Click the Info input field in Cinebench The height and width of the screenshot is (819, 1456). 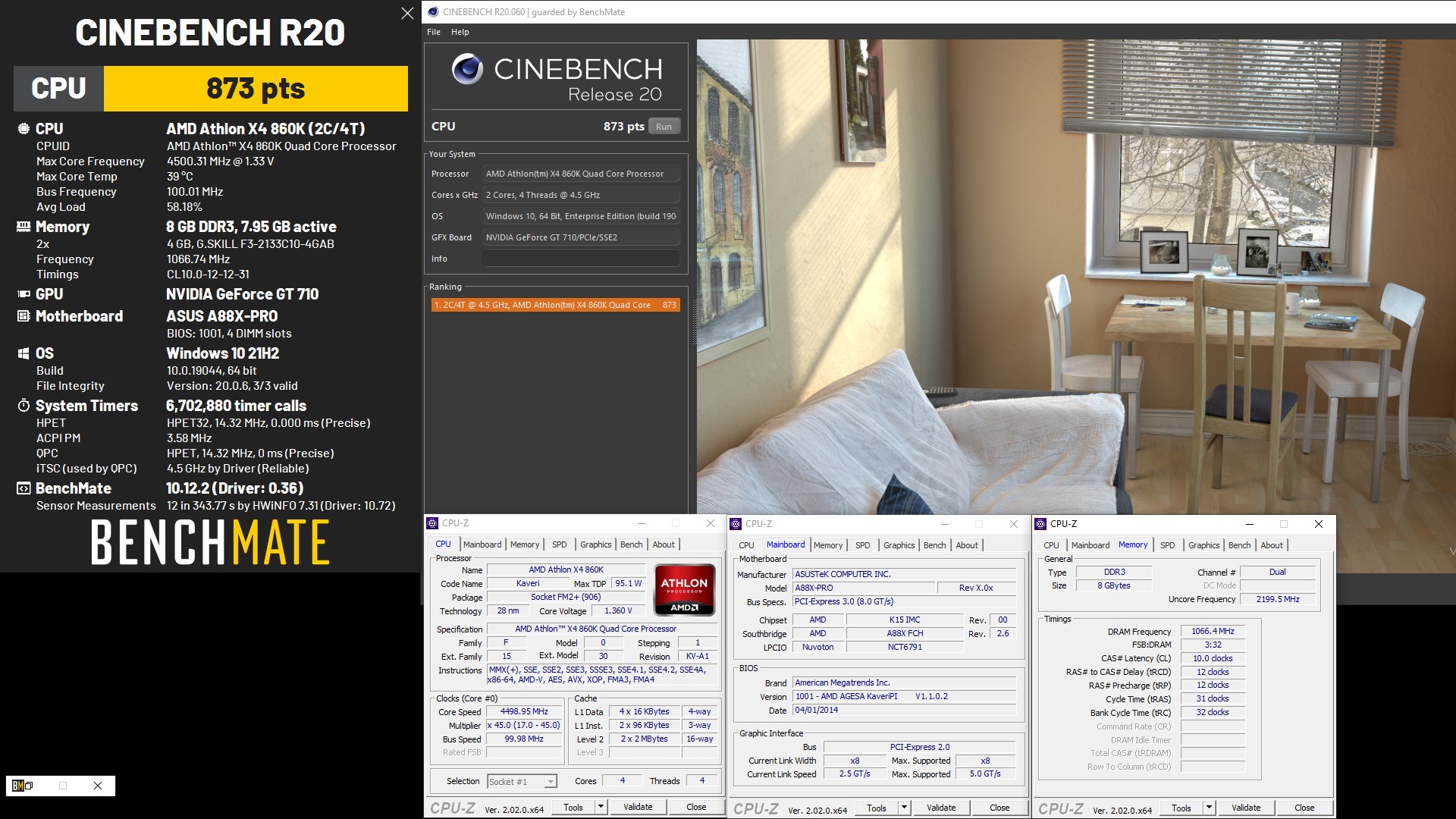click(x=581, y=259)
